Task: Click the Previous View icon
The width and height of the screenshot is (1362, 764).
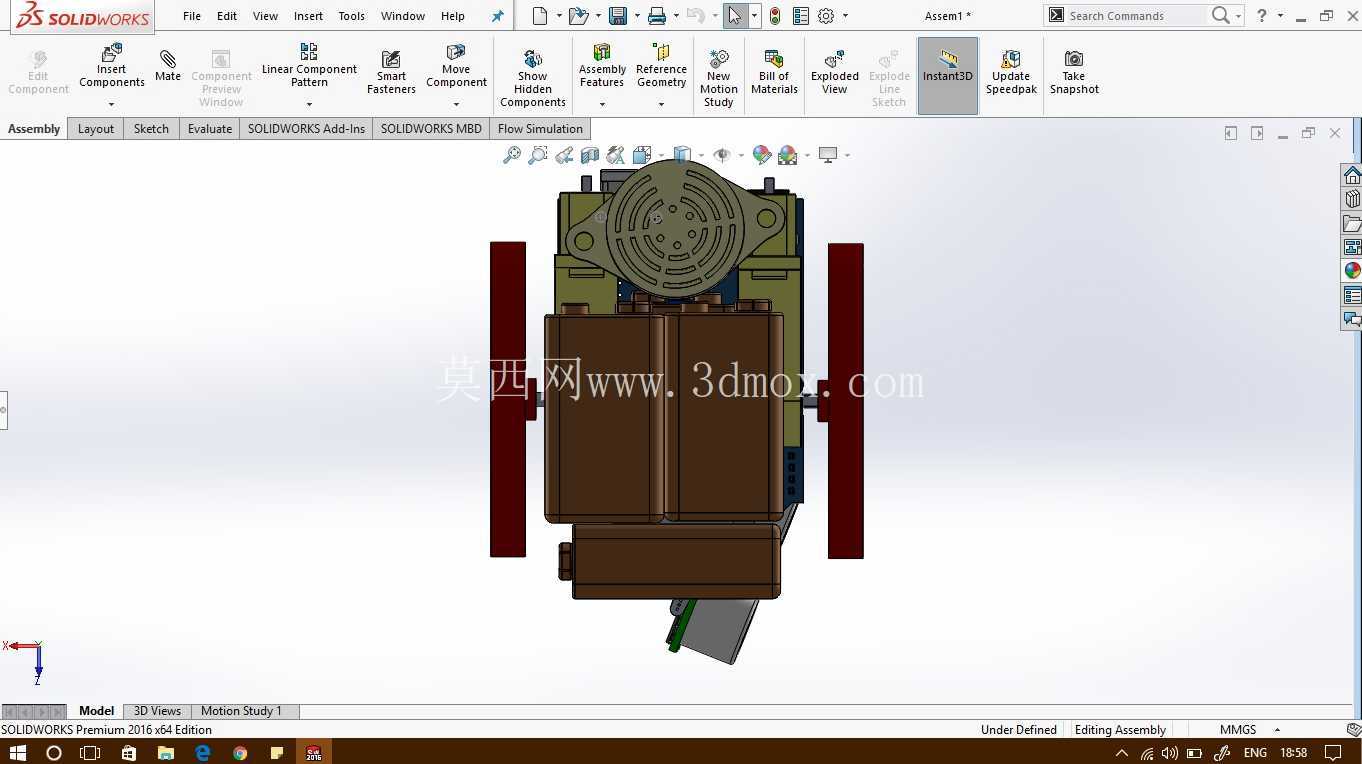Action: (x=564, y=155)
